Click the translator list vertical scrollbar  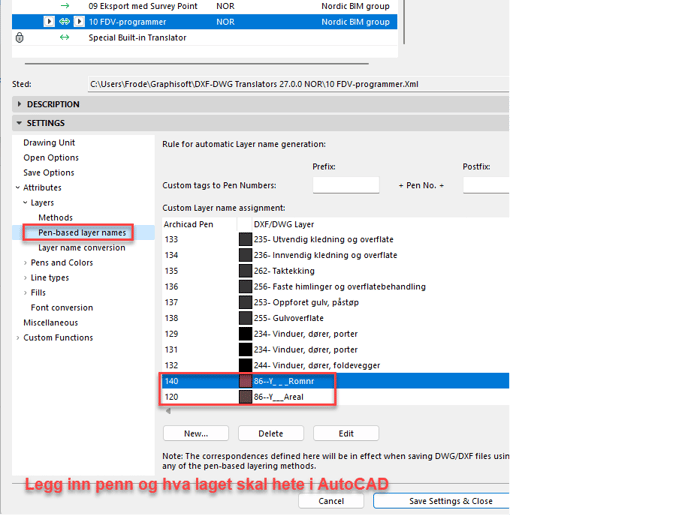coord(403,22)
